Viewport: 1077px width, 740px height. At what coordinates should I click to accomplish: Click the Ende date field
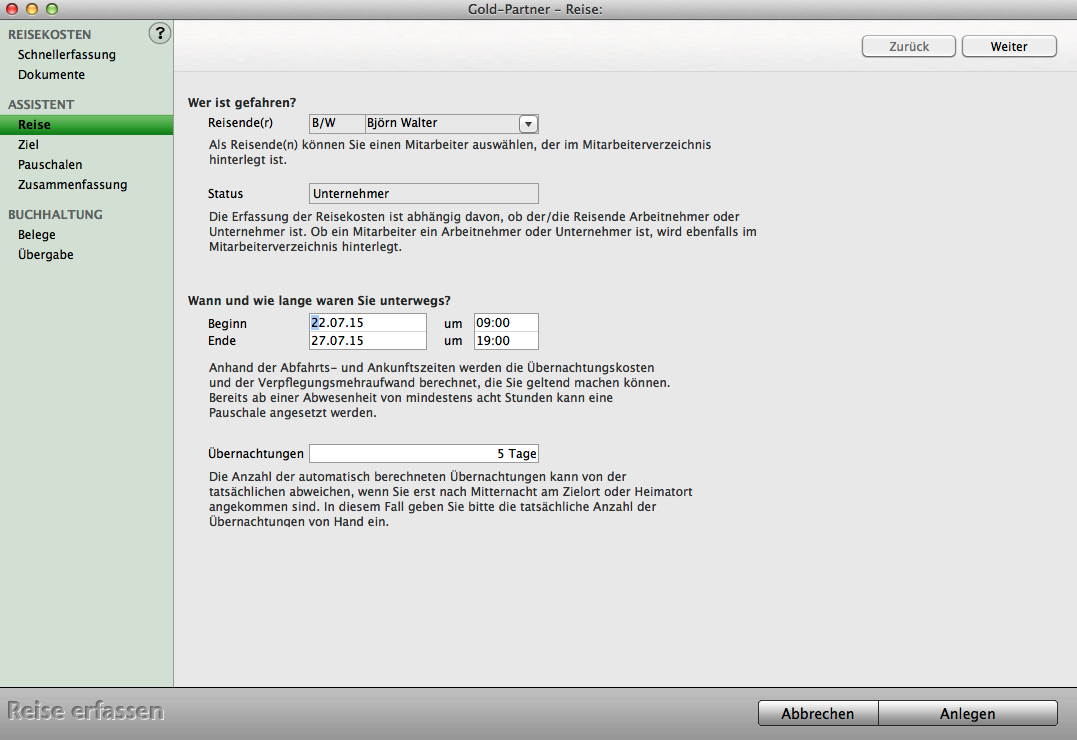[x=367, y=341]
